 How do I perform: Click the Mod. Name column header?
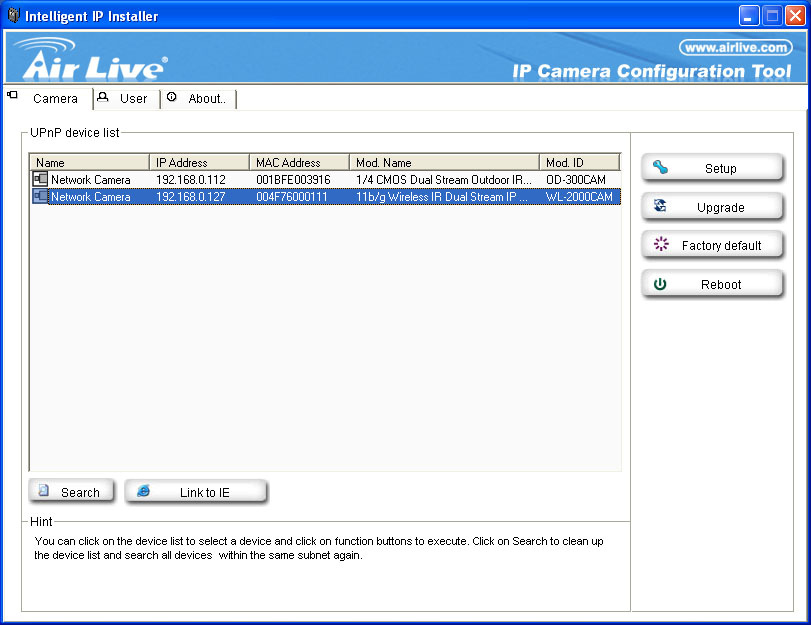(444, 162)
